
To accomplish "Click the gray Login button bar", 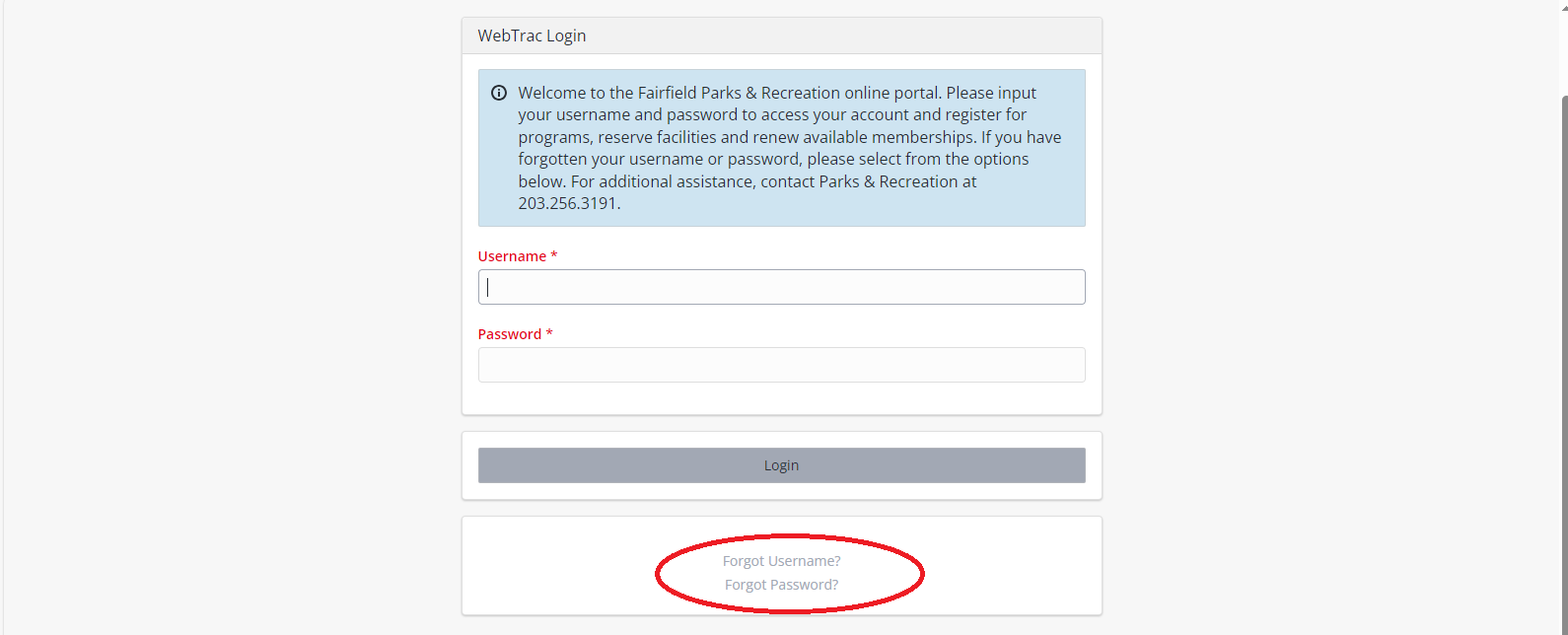I will (781, 464).
